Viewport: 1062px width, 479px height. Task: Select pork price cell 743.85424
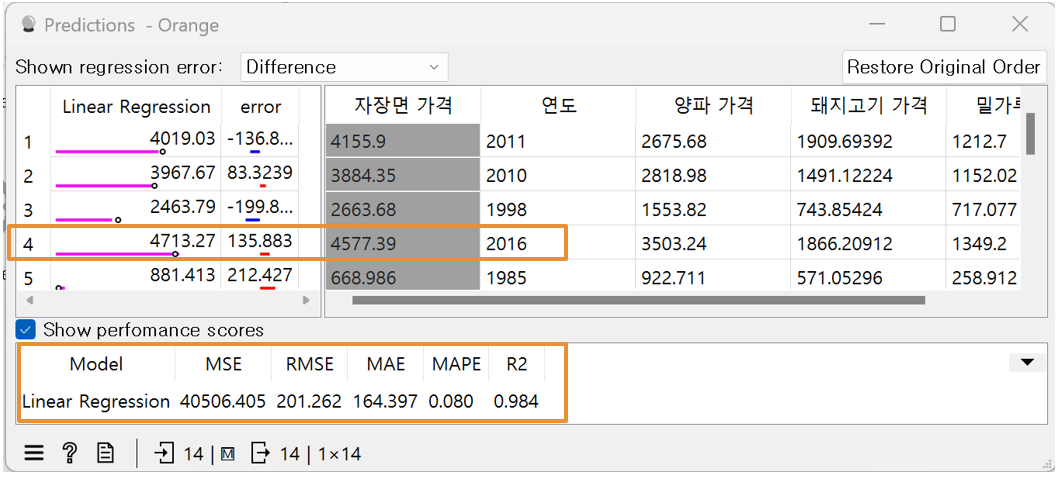point(868,209)
